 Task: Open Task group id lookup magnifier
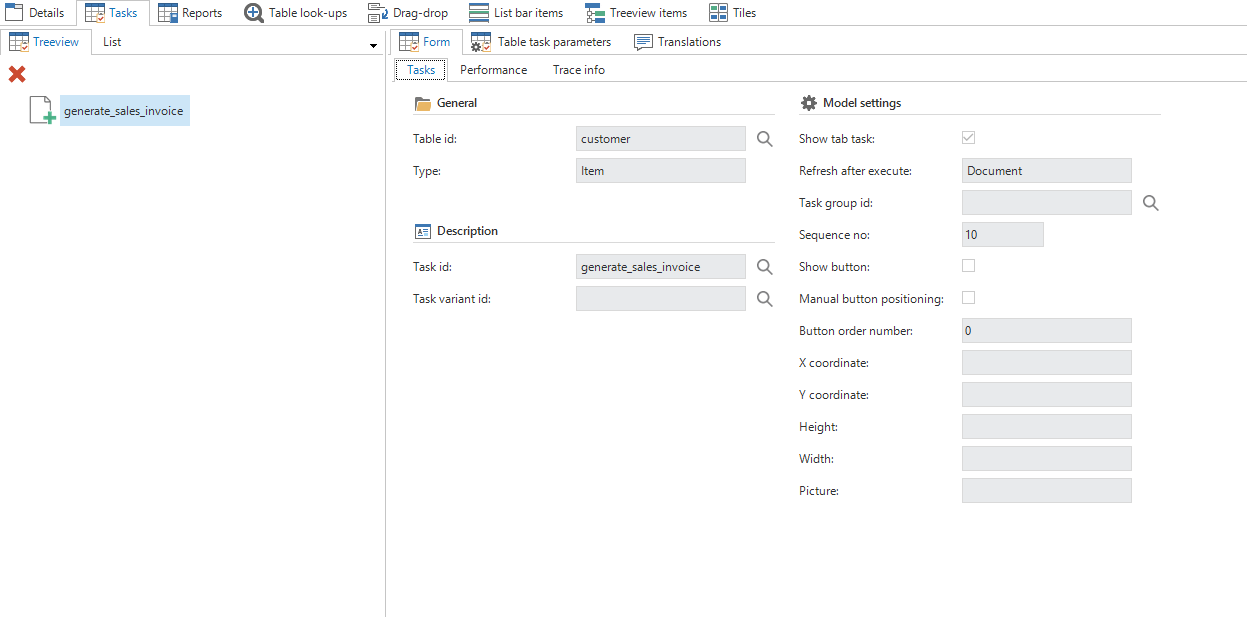[1150, 203]
